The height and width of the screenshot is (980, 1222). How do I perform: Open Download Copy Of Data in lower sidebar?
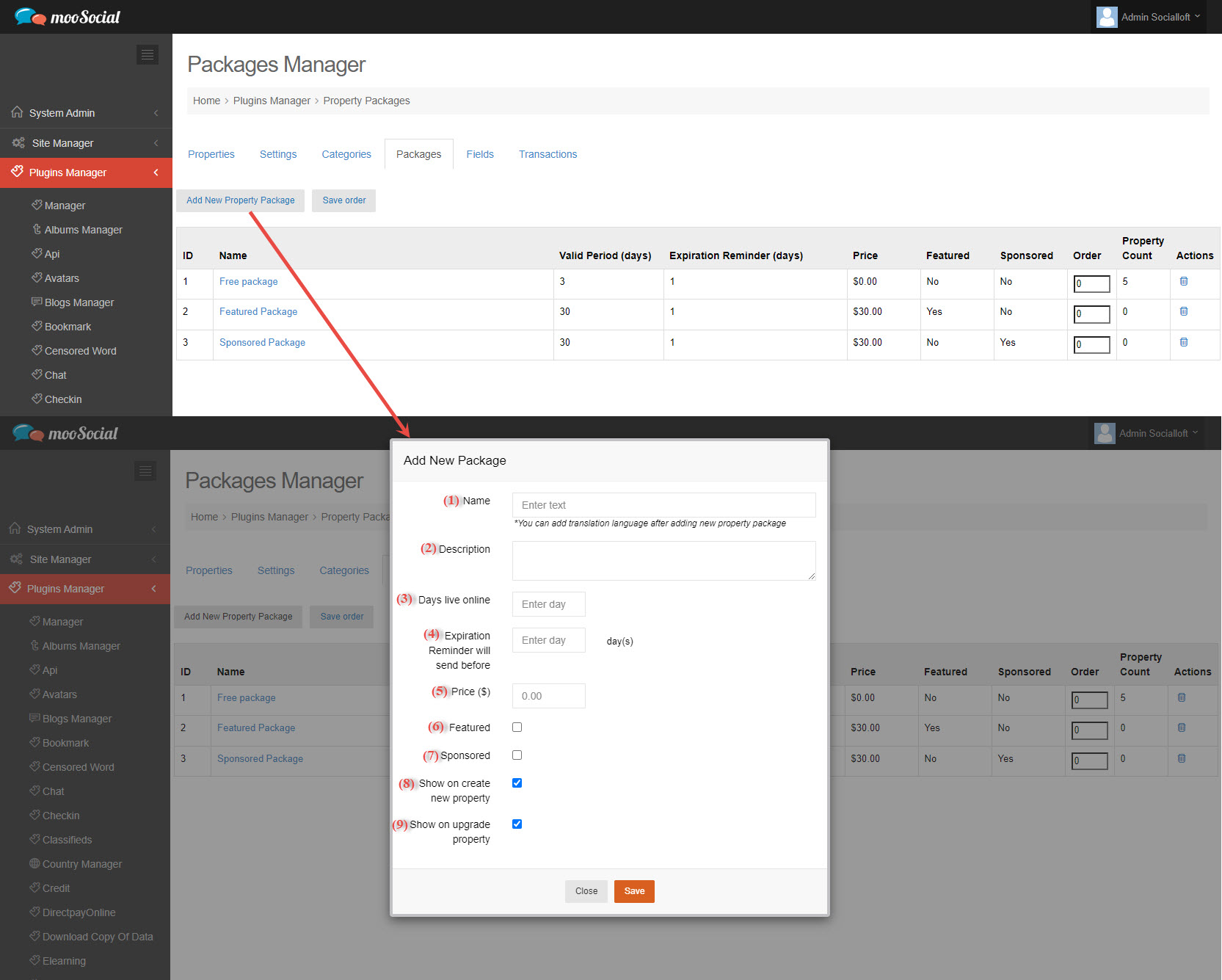coord(98,937)
